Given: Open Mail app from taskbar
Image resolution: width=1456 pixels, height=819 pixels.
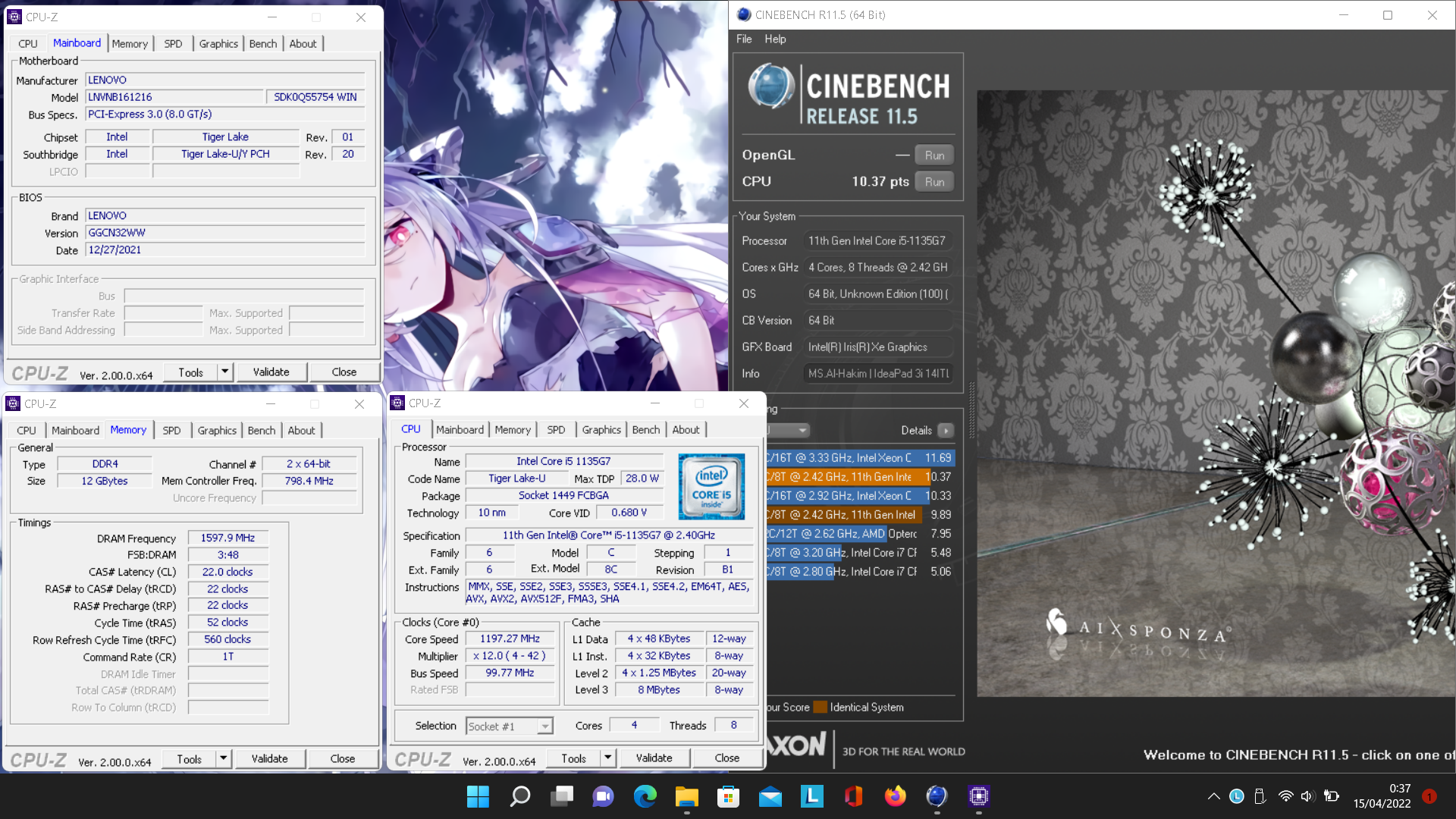Looking at the screenshot, I should (770, 796).
